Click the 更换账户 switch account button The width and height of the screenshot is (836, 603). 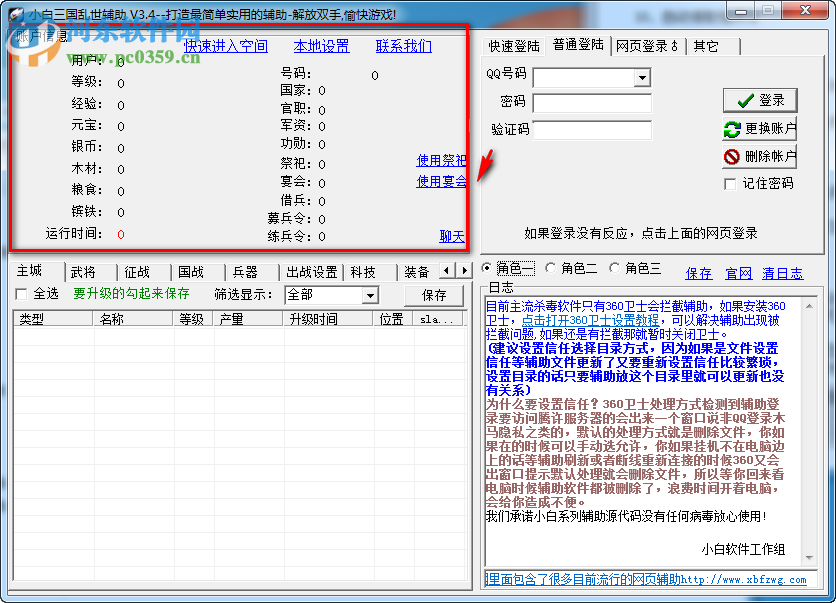pos(760,128)
